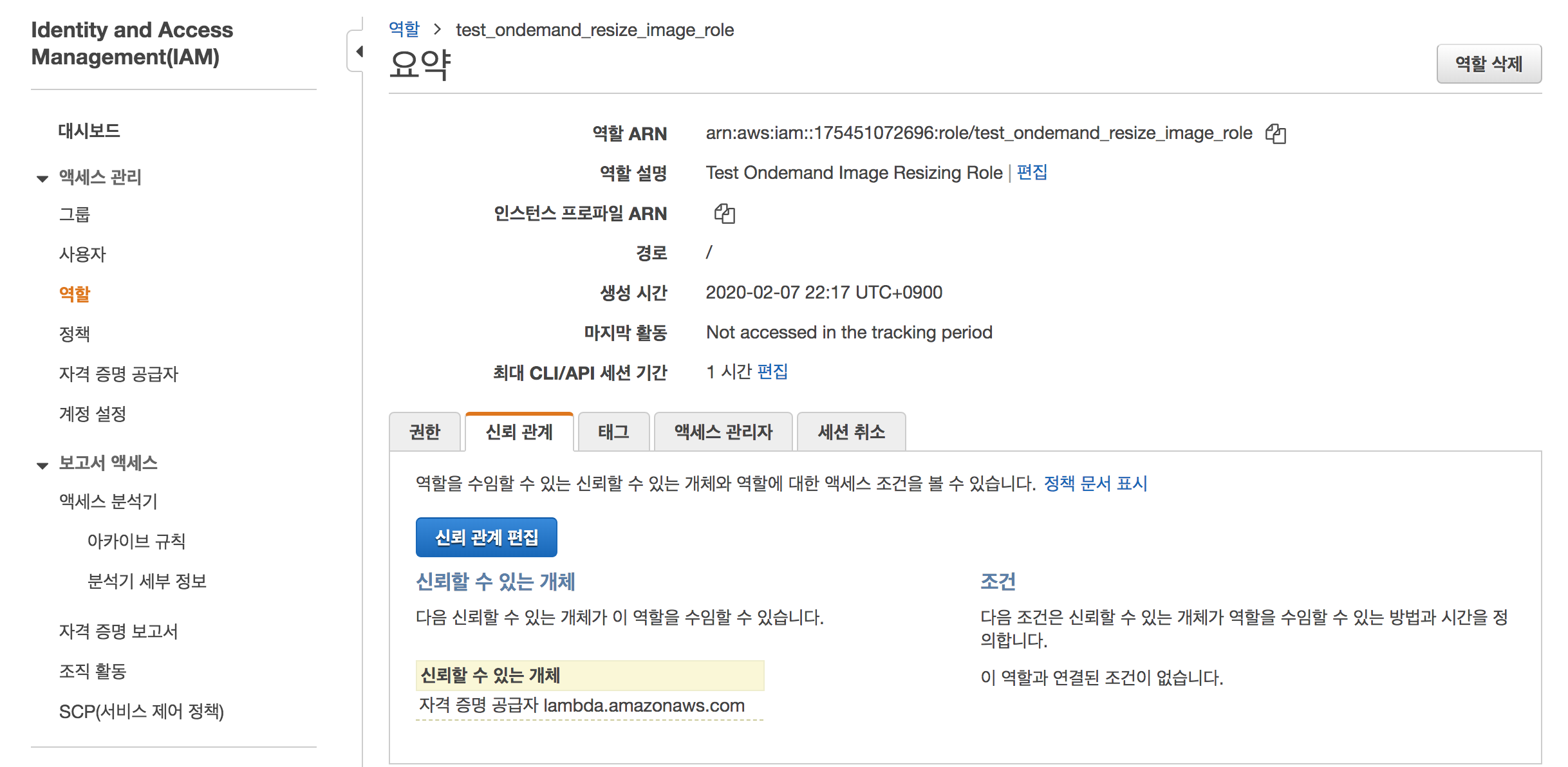Viewport: 1568px width, 767px height.
Task: Click copy icon beside instance profile ARN
Action: click(724, 214)
